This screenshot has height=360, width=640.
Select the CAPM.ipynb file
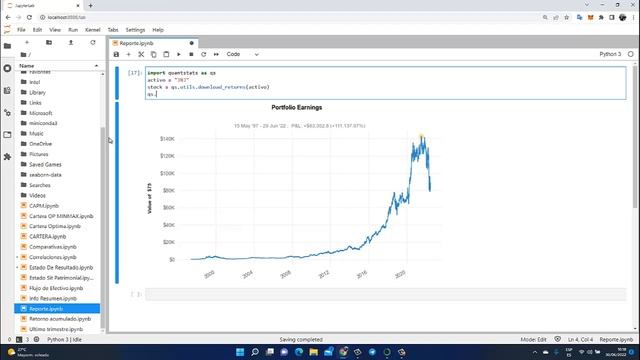(x=57, y=206)
